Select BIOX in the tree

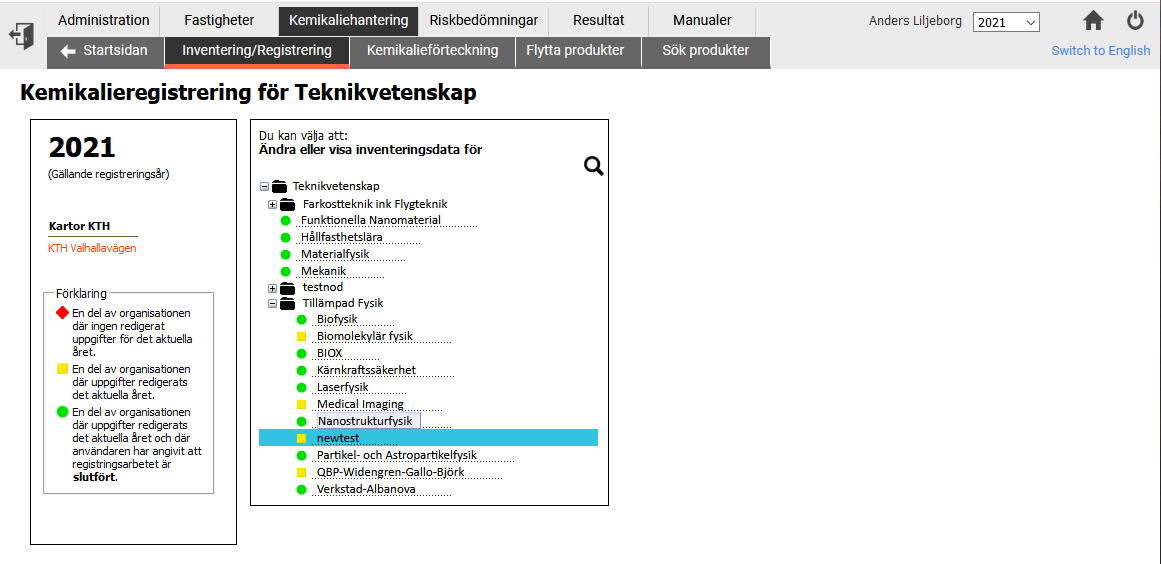tap(329, 354)
